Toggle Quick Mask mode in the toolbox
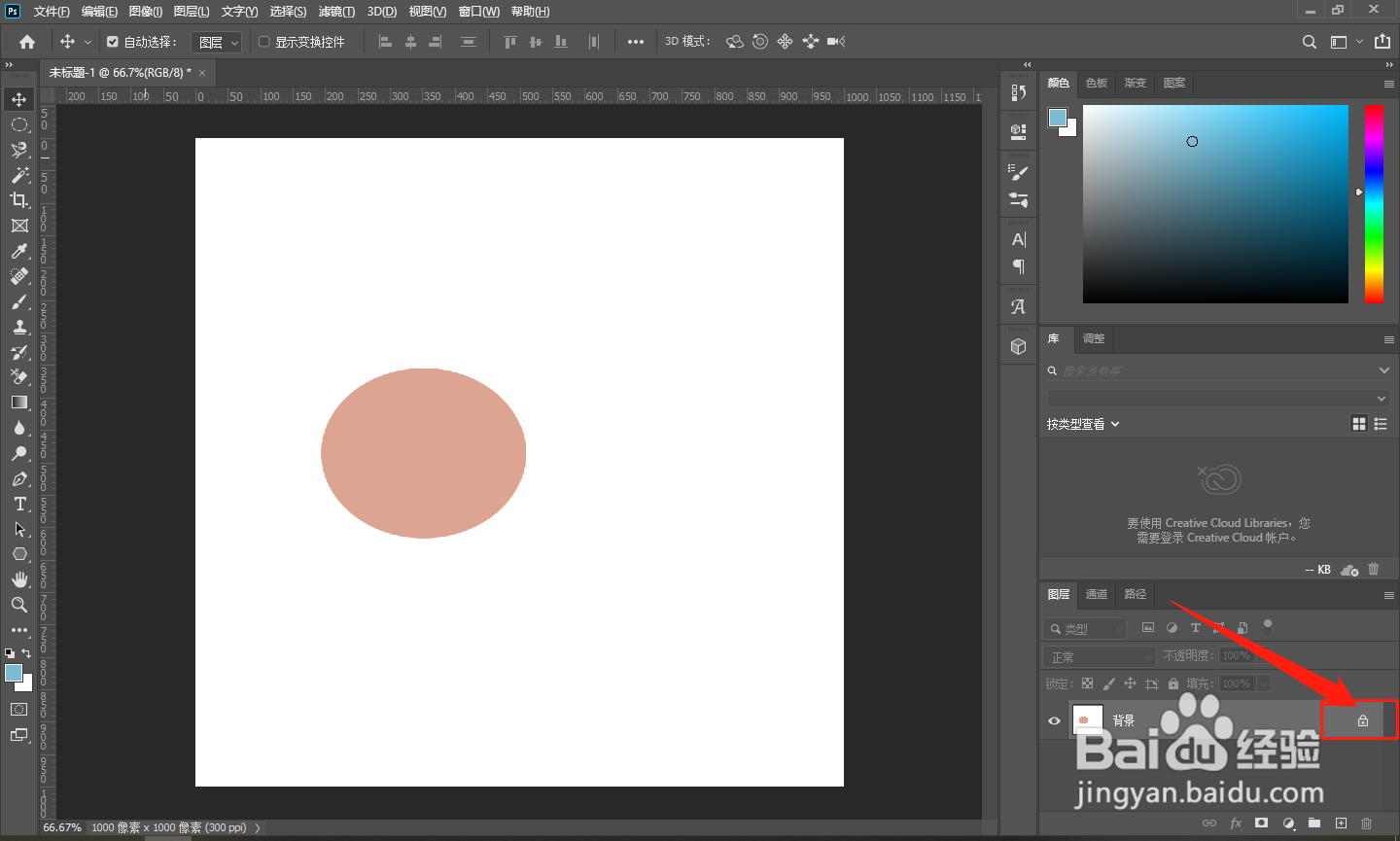Image resolution: width=1400 pixels, height=841 pixels. [19, 710]
